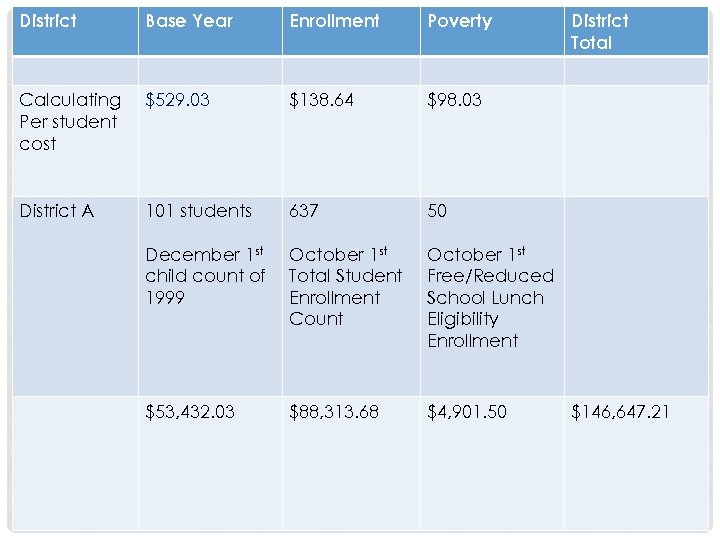Select the Base Year header cell
The image size is (720, 540).
pos(189,21)
